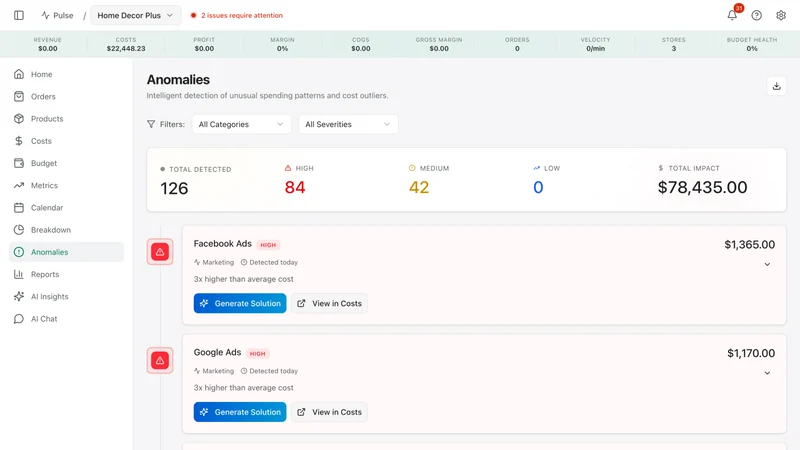The image size is (800, 450).
Task: Click the Budget wallet icon
Action: 19,163
